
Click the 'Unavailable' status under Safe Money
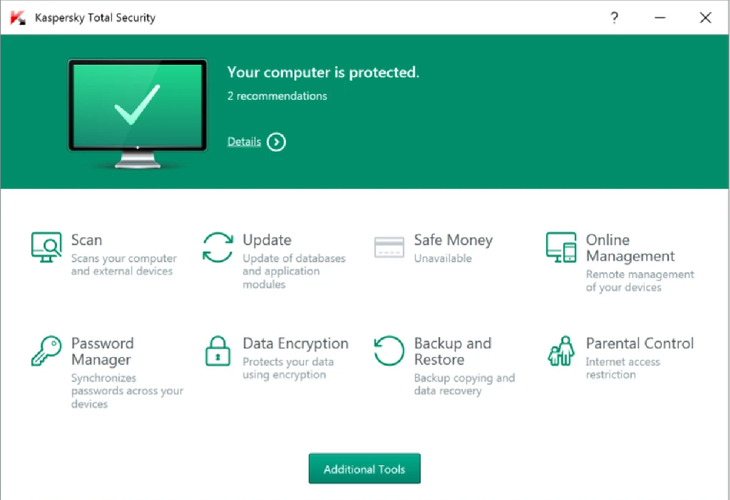click(443, 258)
